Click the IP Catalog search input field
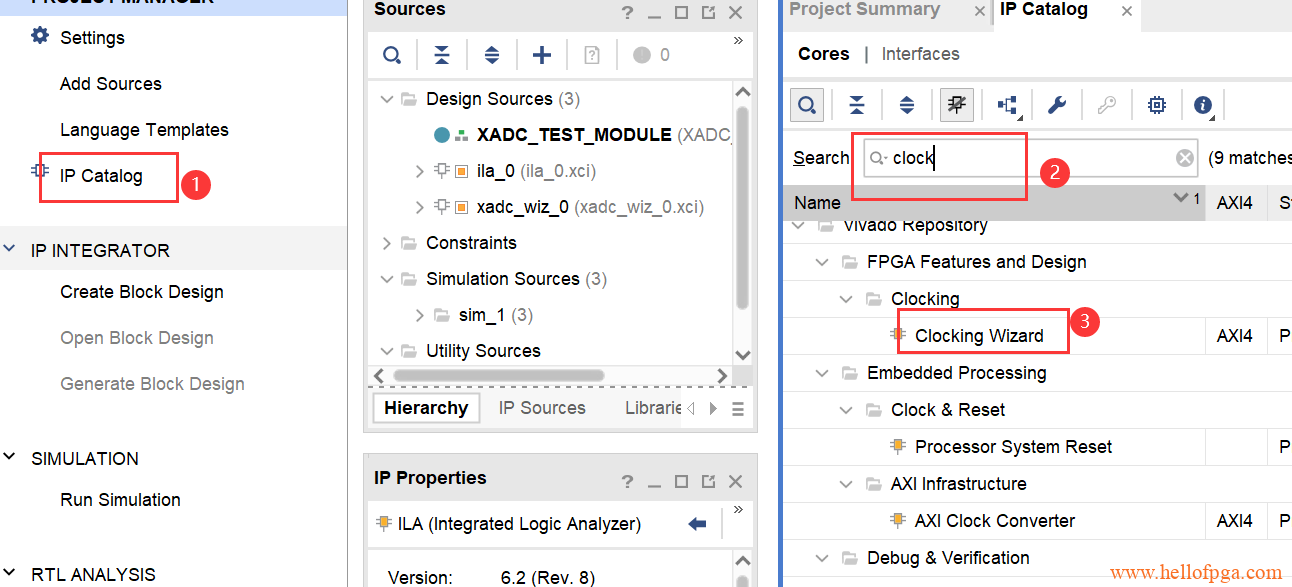 coord(1030,158)
